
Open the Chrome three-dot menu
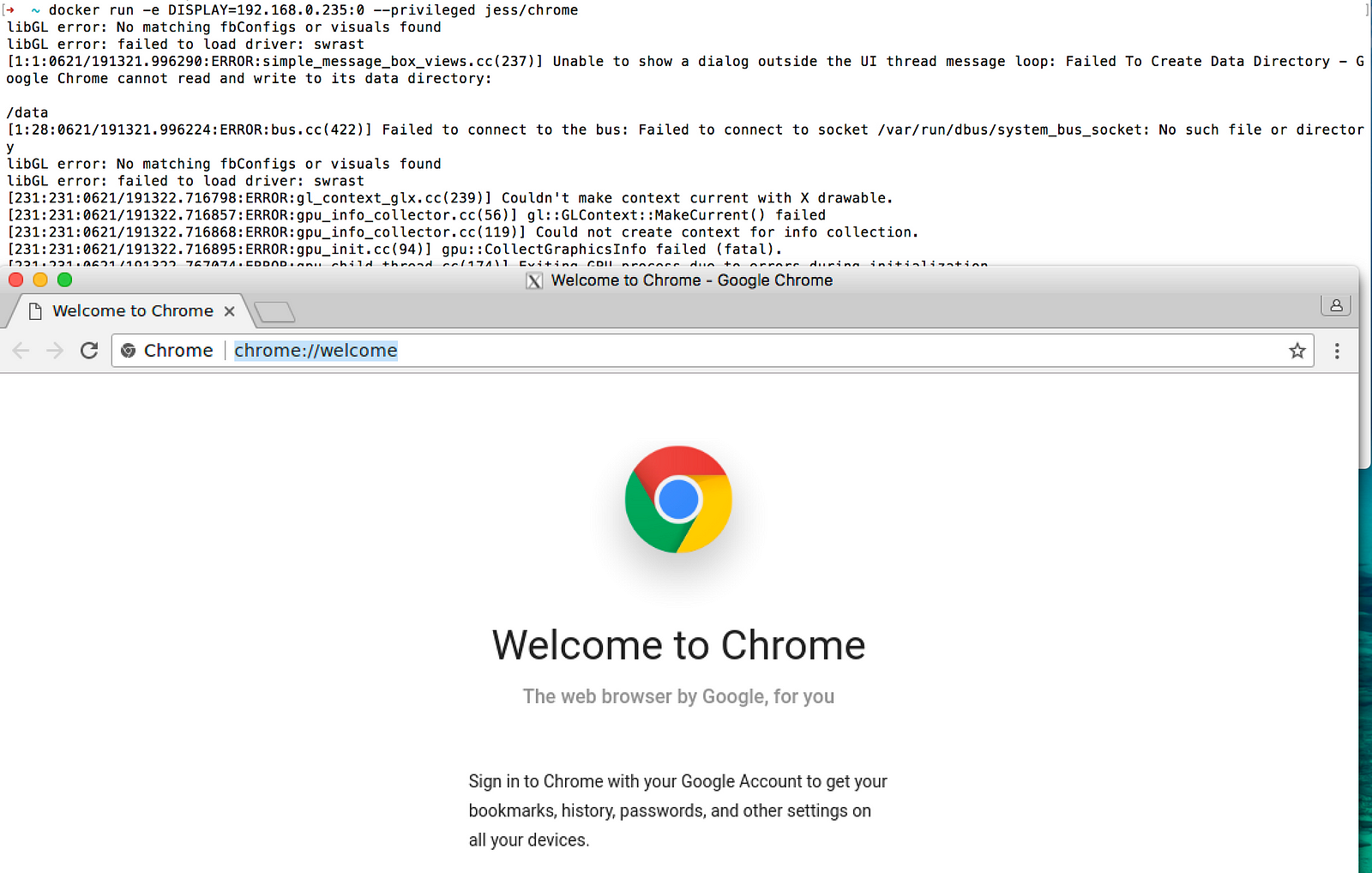coord(1337,351)
